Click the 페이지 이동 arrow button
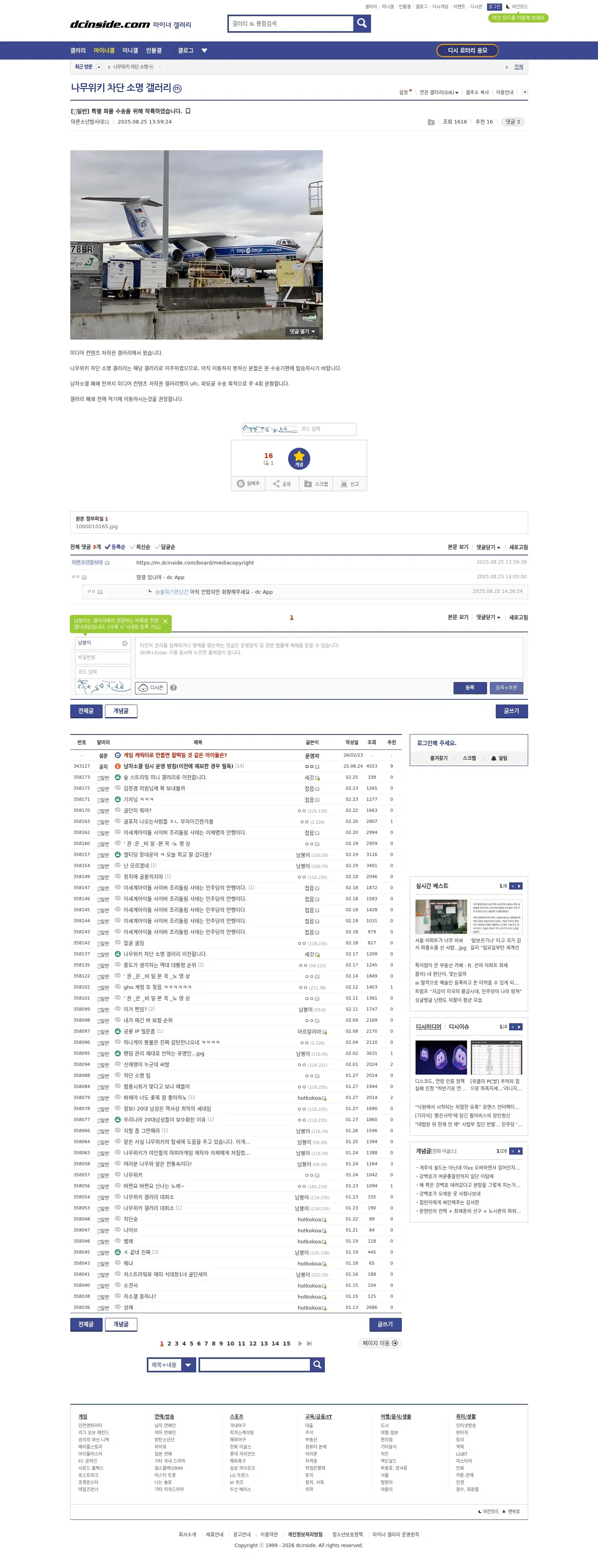This screenshot has width=598, height=1568. [x=380, y=1343]
